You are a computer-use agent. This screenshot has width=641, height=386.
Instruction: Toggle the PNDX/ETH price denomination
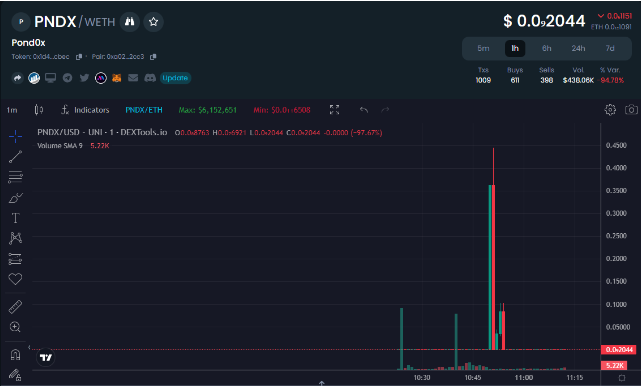144,110
